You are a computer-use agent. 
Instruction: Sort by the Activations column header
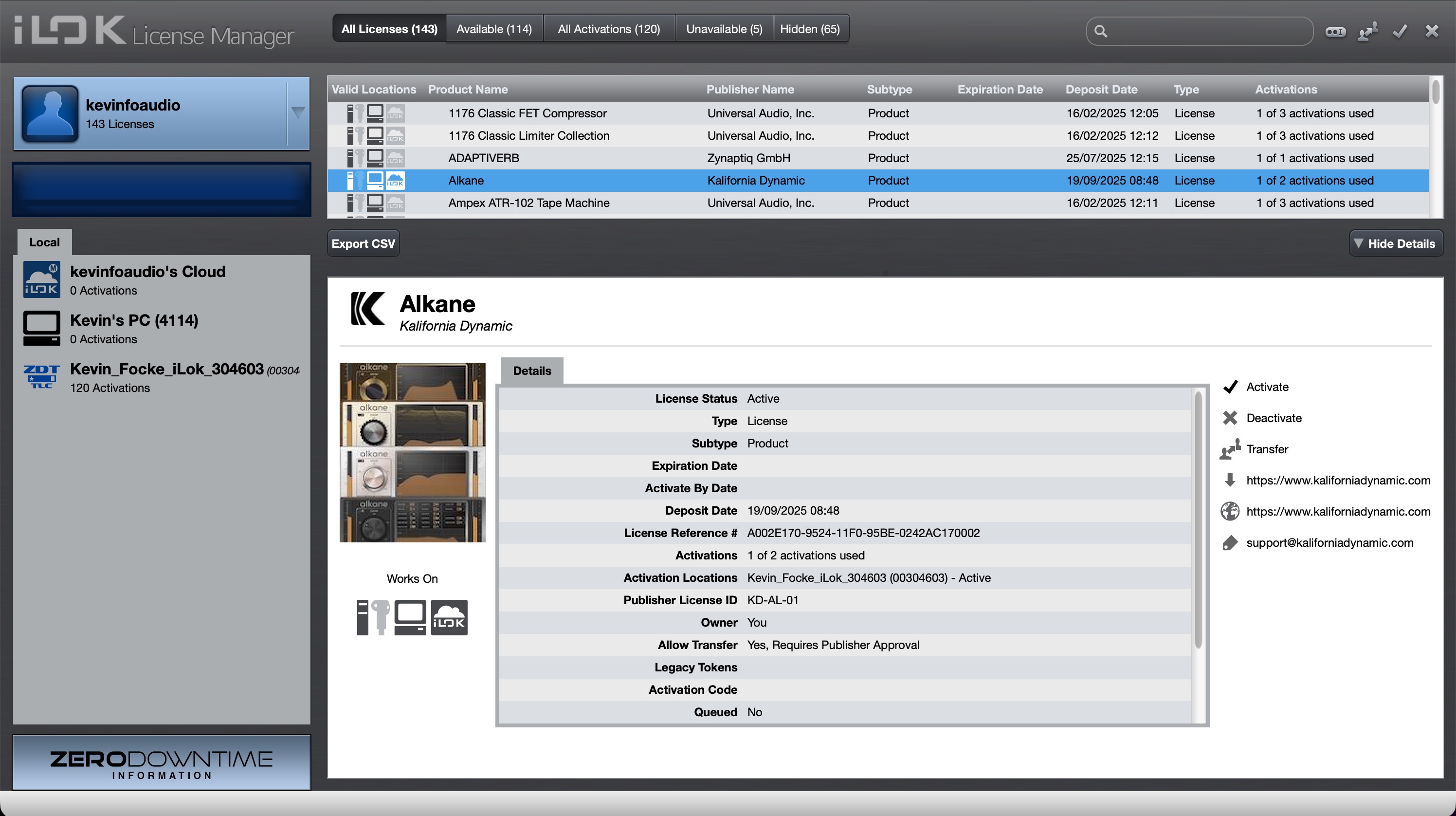tap(1286, 90)
